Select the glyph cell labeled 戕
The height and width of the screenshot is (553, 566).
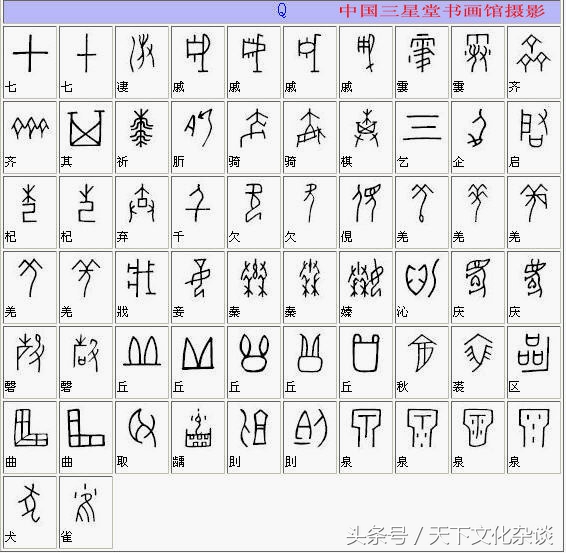142,287
